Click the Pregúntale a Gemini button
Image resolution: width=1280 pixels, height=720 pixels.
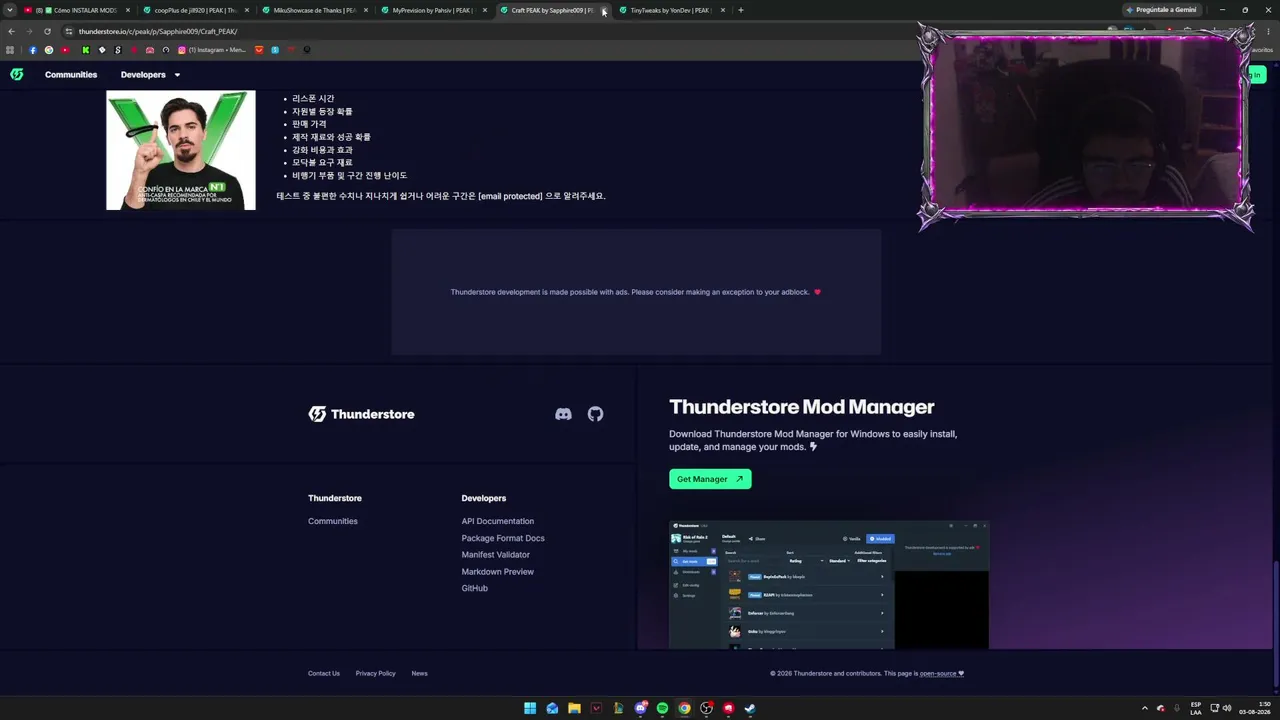point(1161,10)
